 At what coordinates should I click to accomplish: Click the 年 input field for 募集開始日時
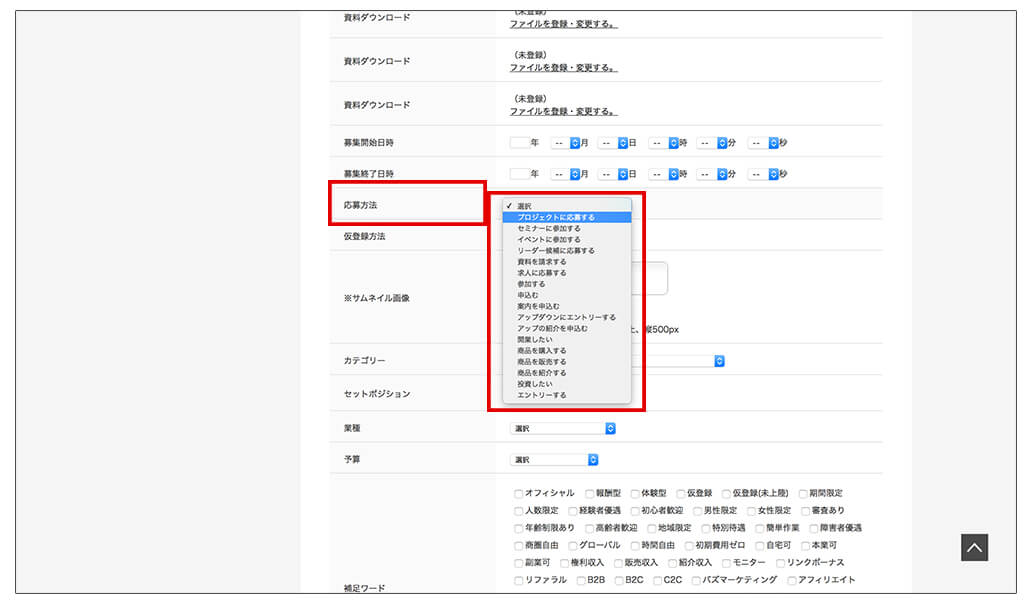click(519, 142)
